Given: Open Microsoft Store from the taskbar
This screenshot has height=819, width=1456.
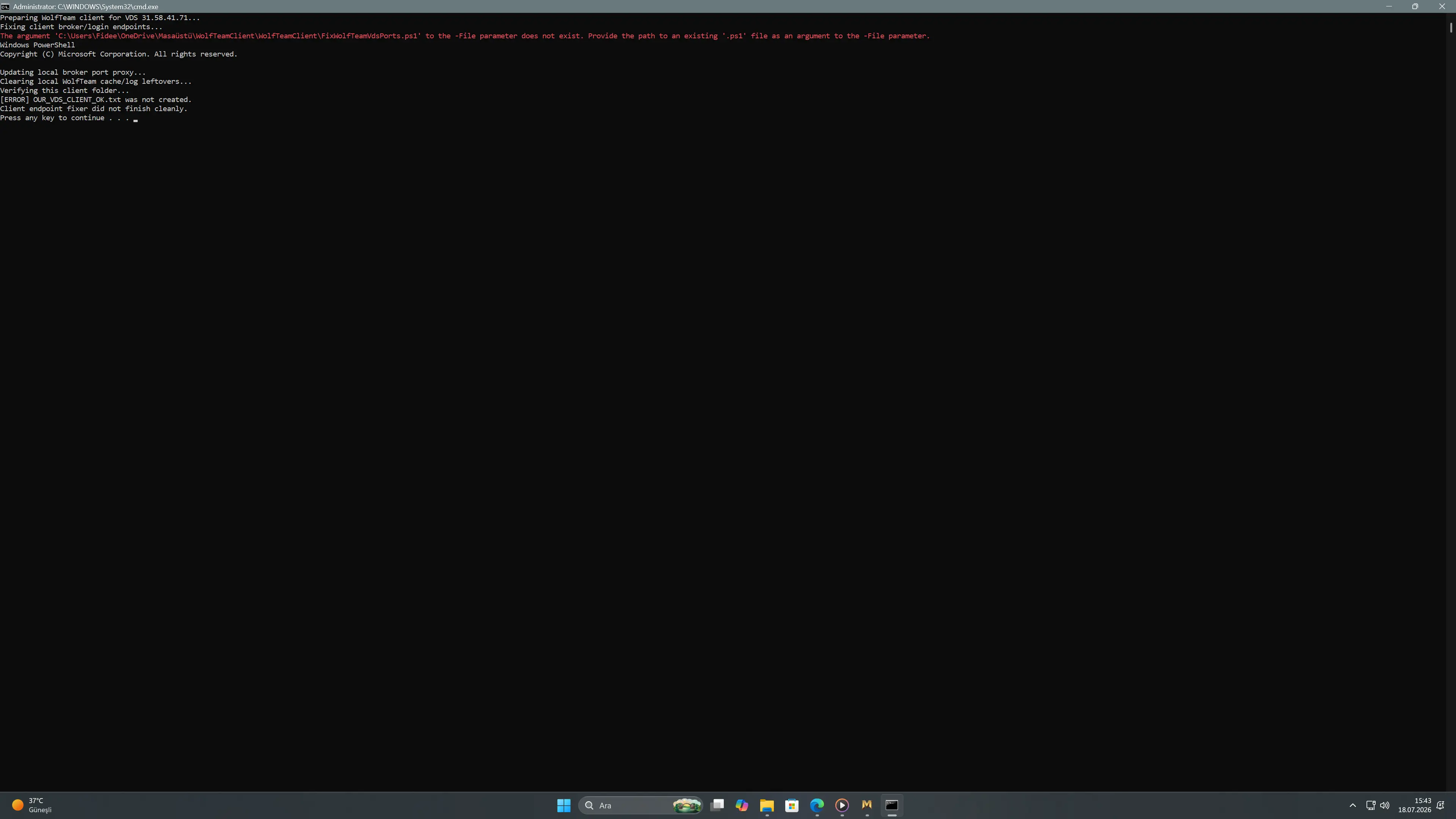Looking at the screenshot, I should 792,805.
